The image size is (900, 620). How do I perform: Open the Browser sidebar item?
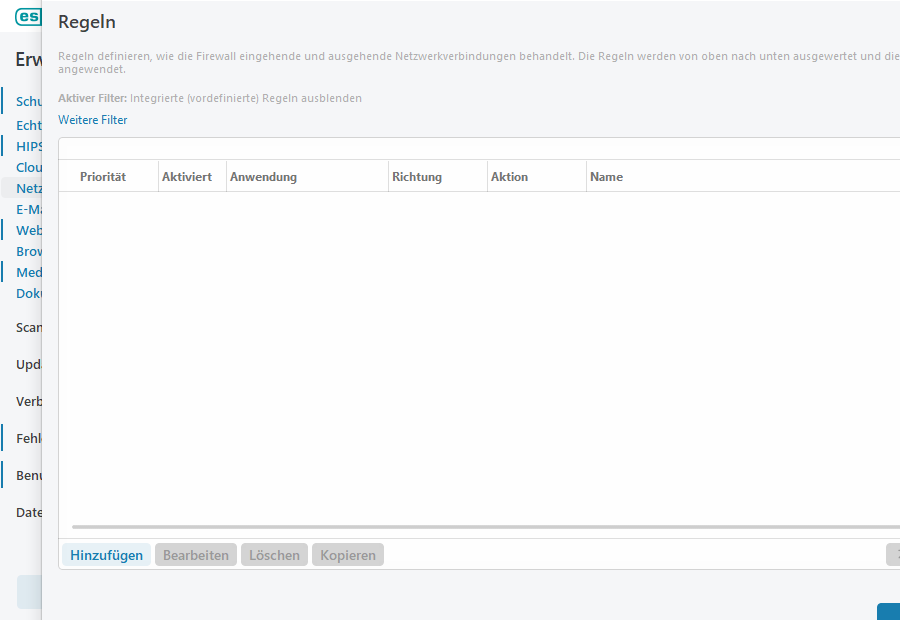coord(28,251)
